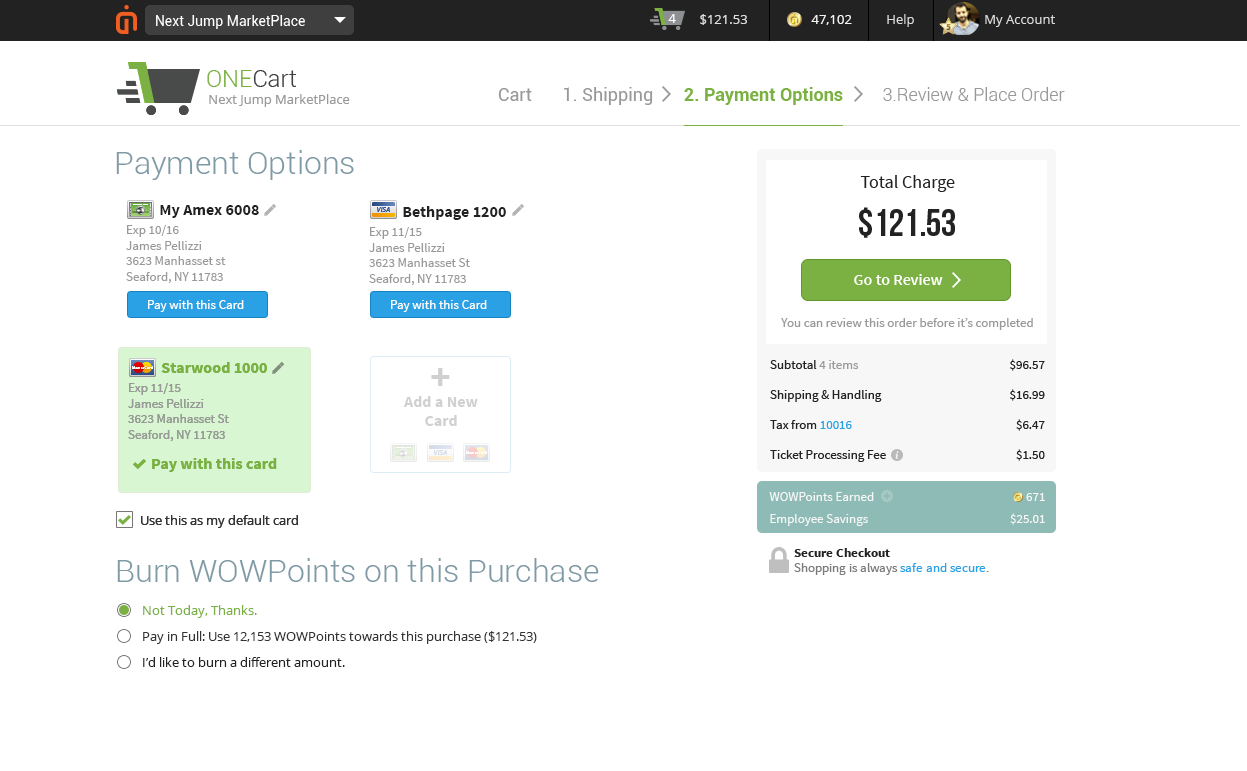Click the orange Next Jump logo icon
The width and height of the screenshot is (1247, 771).
pos(126,20)
